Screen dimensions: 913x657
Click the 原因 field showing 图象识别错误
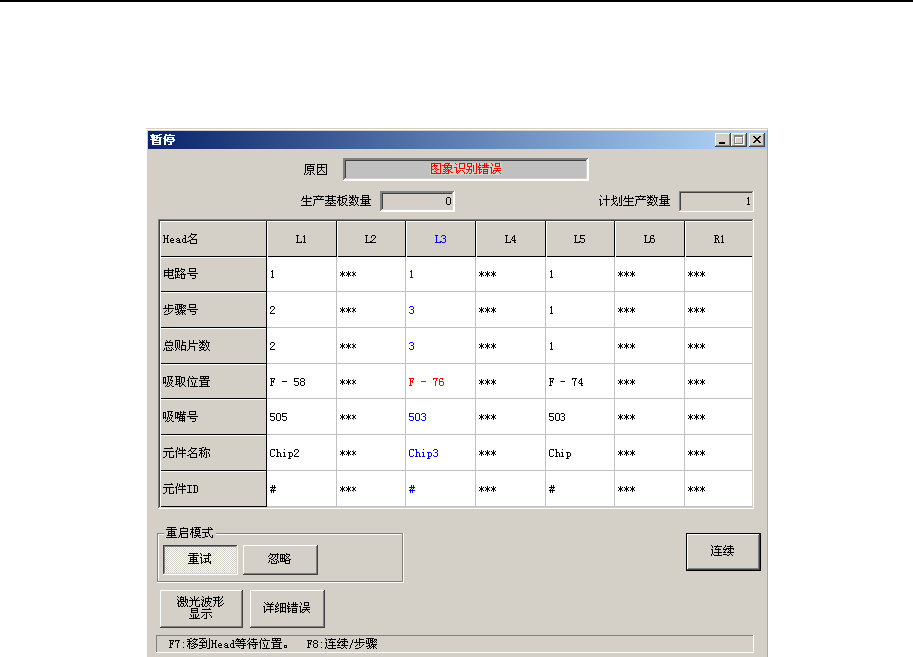tap(466, 169)
